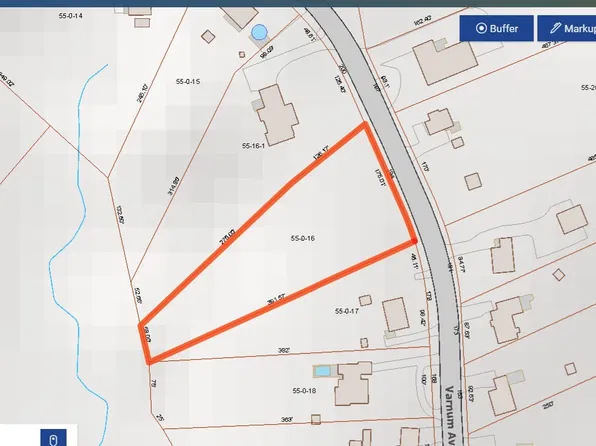Viewport: 596px width, 446px height.
Task: Click the 392' lot line dimension
Action: 284,351
